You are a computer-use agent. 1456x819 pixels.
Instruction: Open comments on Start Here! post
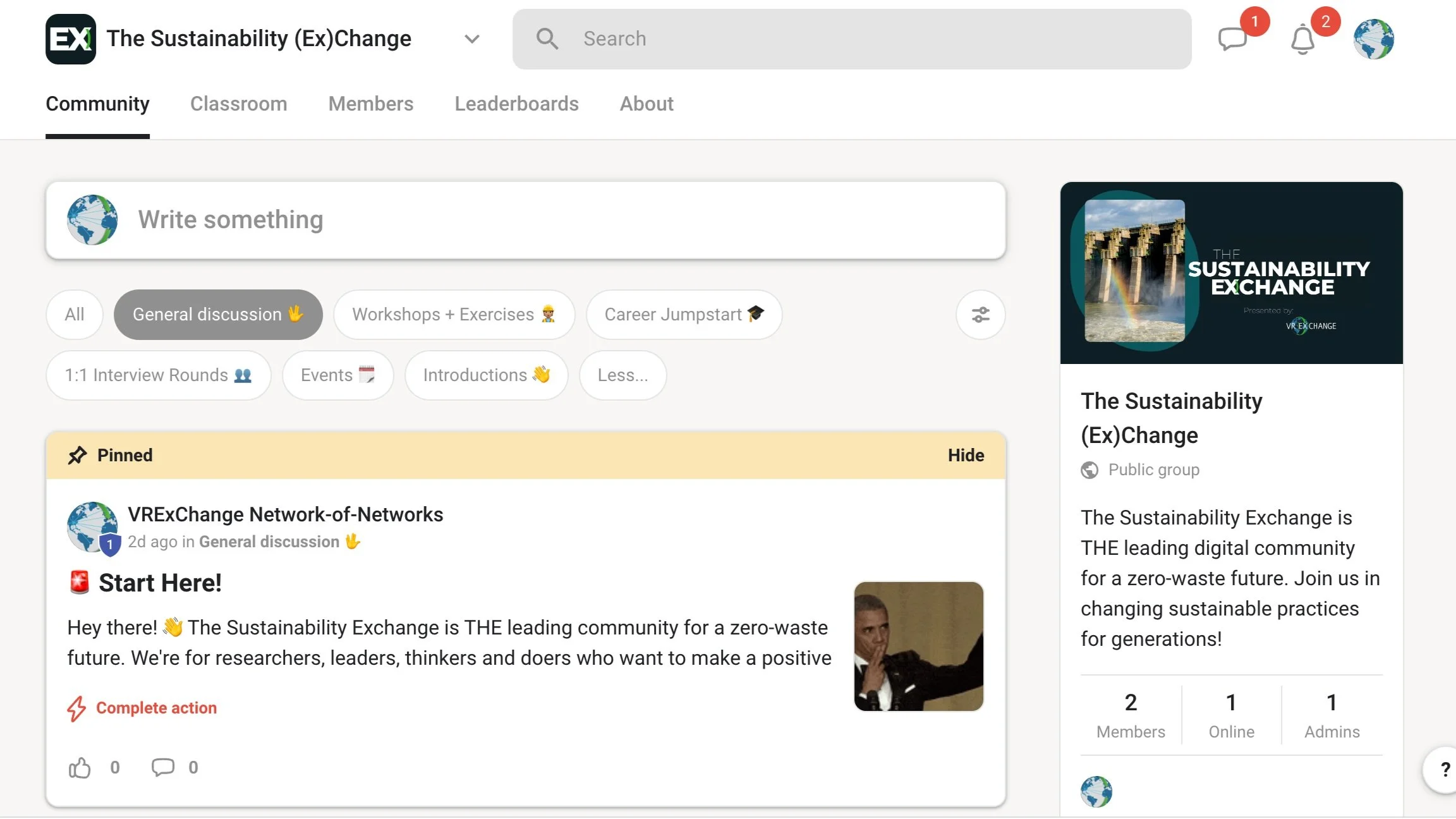click(x=163, y=767)
